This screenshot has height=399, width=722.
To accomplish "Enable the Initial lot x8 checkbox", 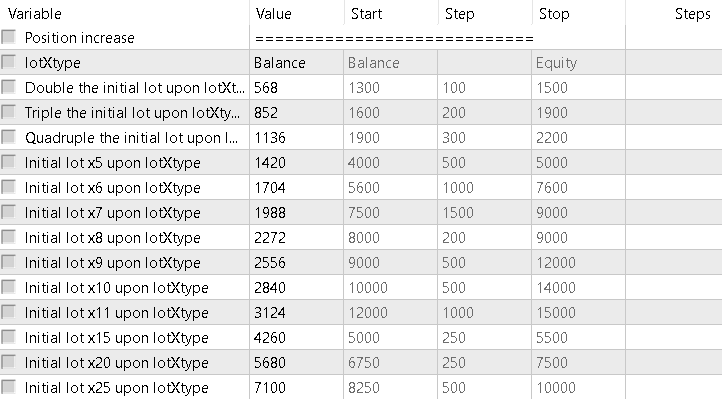I will (x=9, y=237).
